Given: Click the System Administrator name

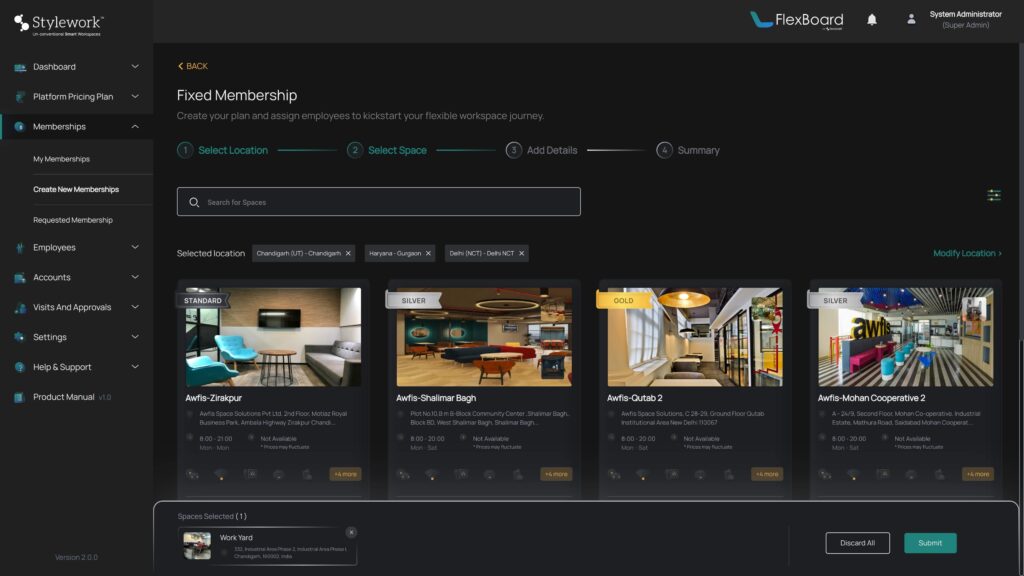Looking at the screenshot, I should [x=965, y=14].
